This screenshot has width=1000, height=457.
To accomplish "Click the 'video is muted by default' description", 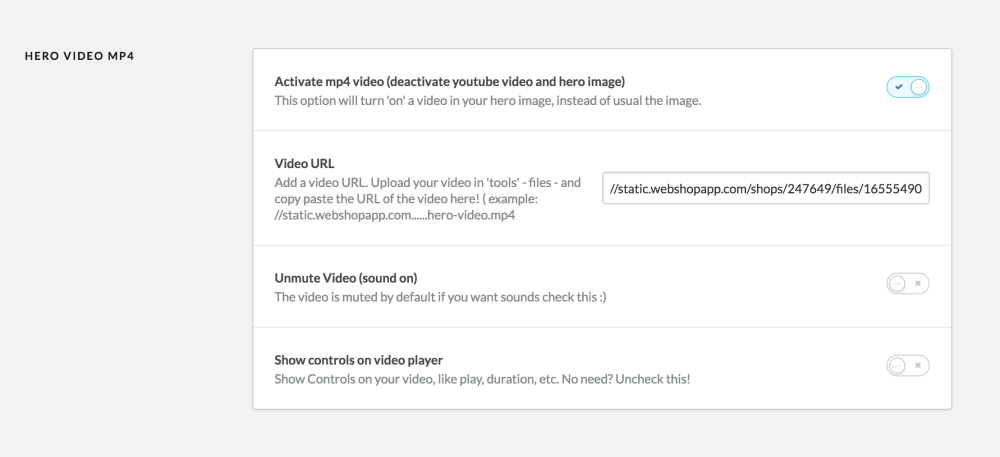I will [440, 297].
